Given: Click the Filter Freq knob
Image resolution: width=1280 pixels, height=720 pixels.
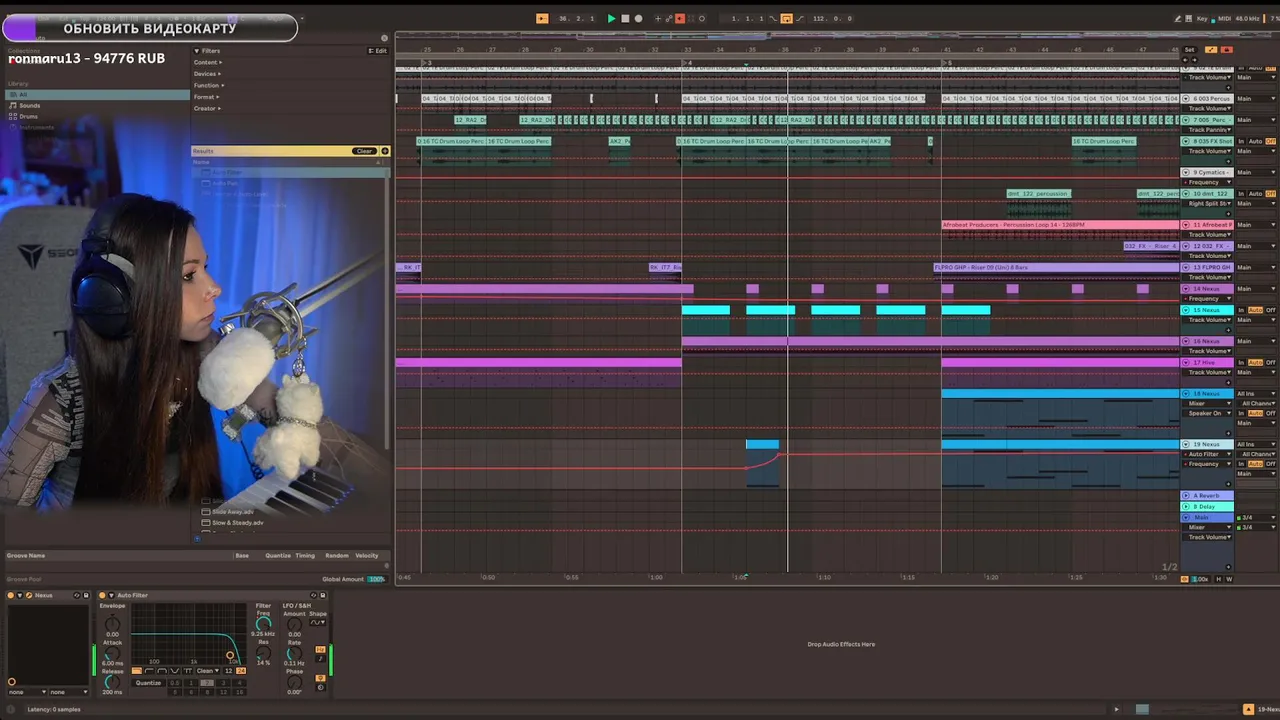Looking at the screenshot, I should pos(263,624).
